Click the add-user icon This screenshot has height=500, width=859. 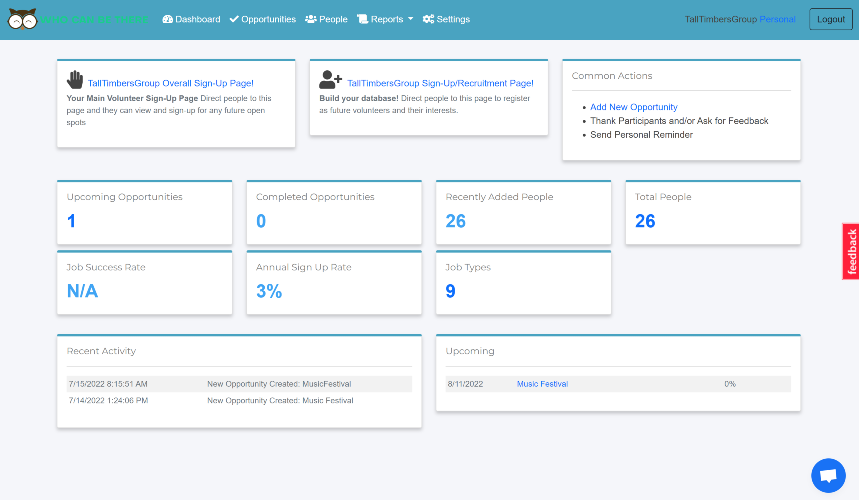[x=330, y=80]
